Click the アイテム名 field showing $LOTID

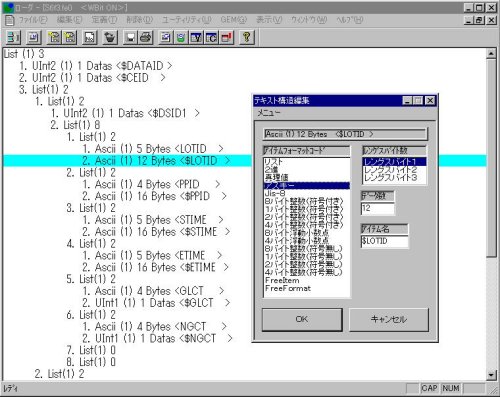pyautogui.click(x=384, y=241)
